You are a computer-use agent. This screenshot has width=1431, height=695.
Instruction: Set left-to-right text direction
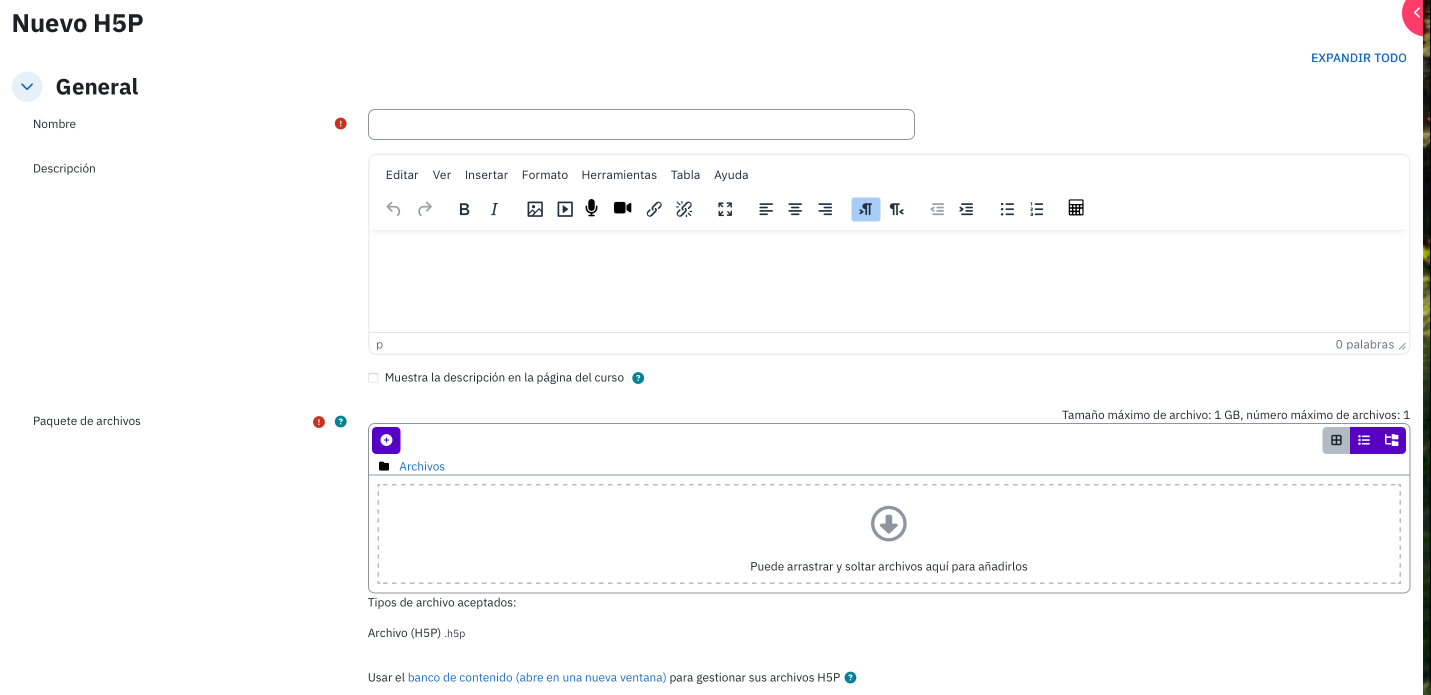(x=866, y=209)
